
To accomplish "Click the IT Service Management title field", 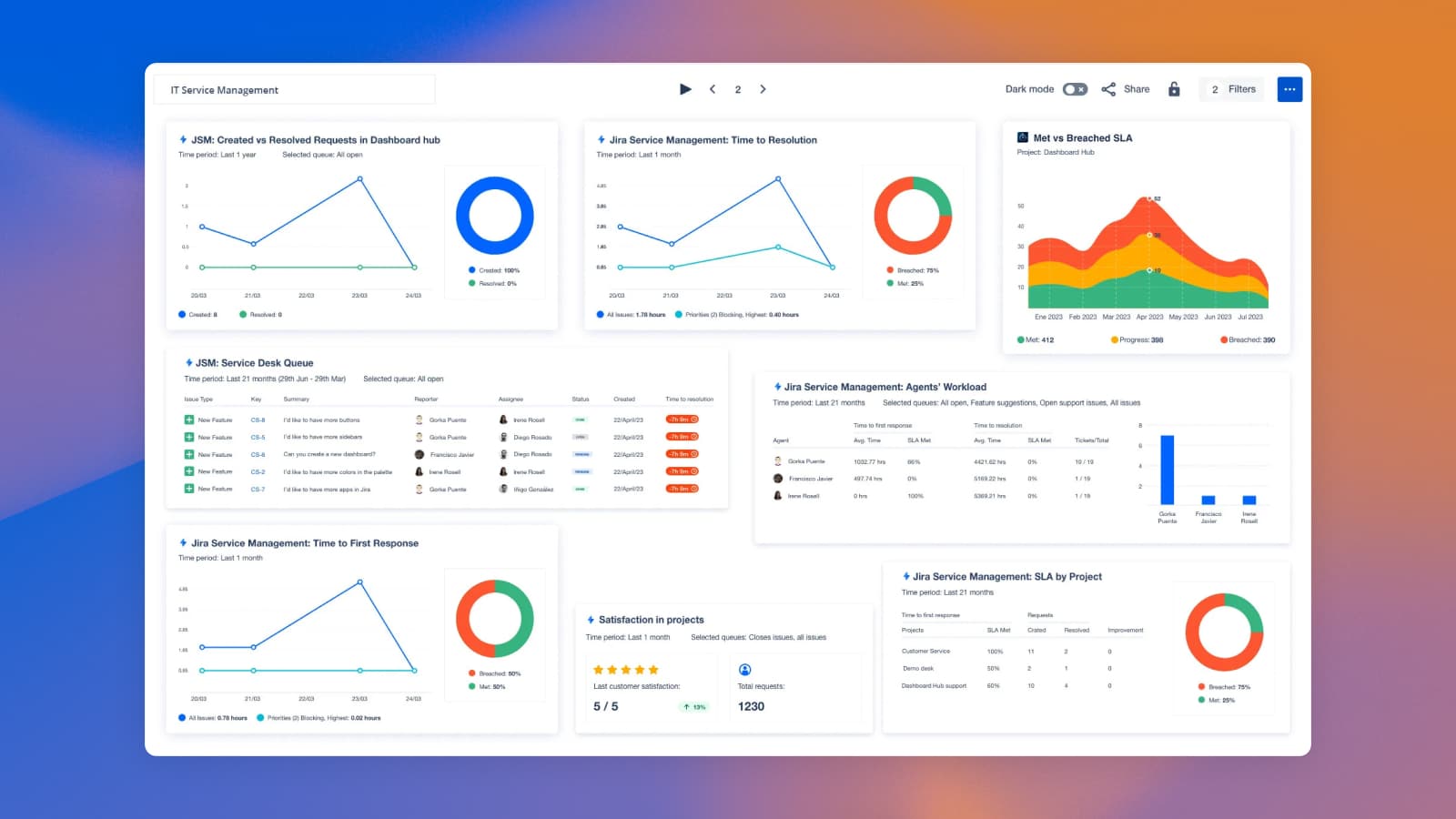I will (294, 89).
